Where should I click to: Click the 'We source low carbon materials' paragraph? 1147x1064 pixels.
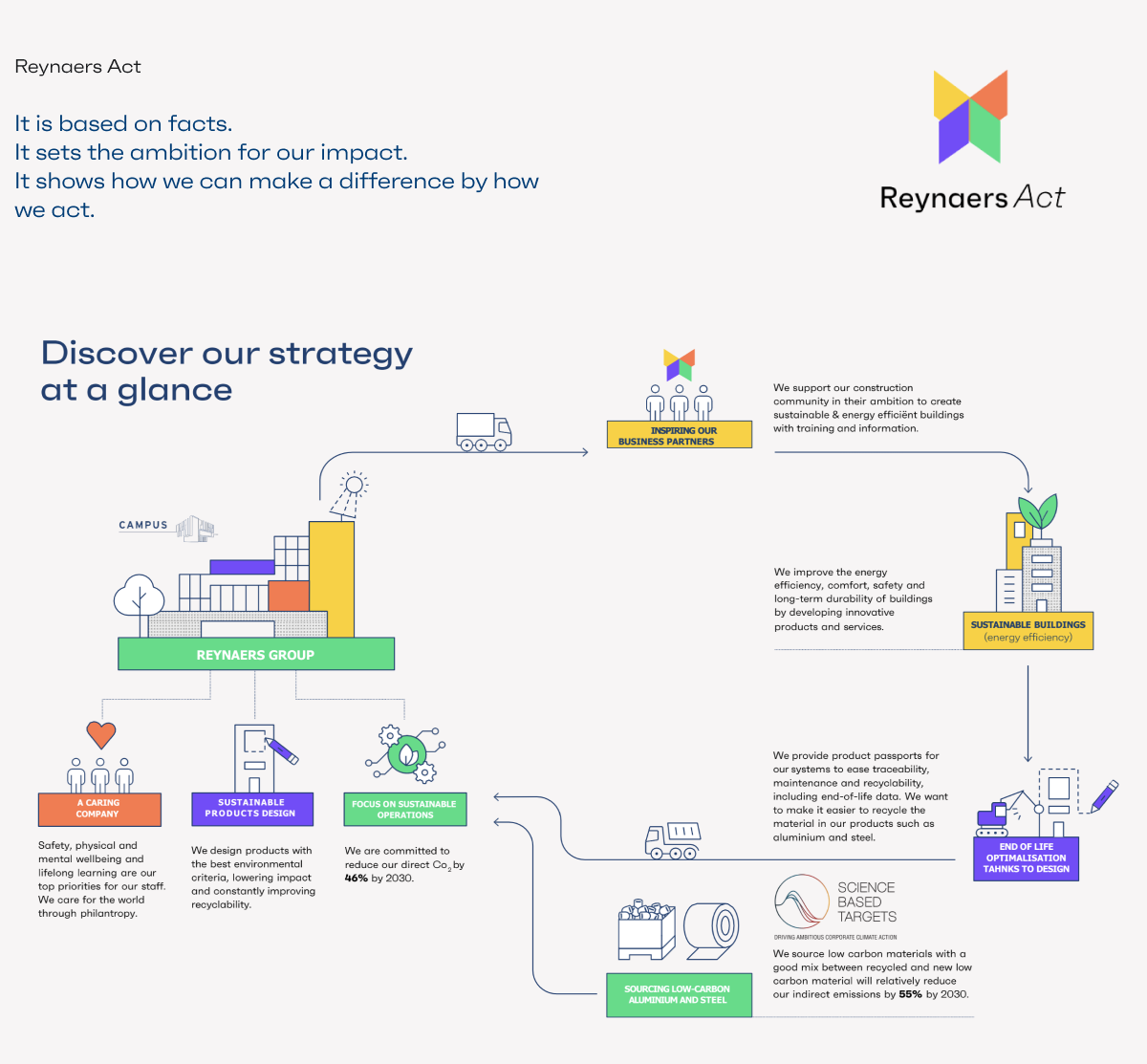[873, 974]
